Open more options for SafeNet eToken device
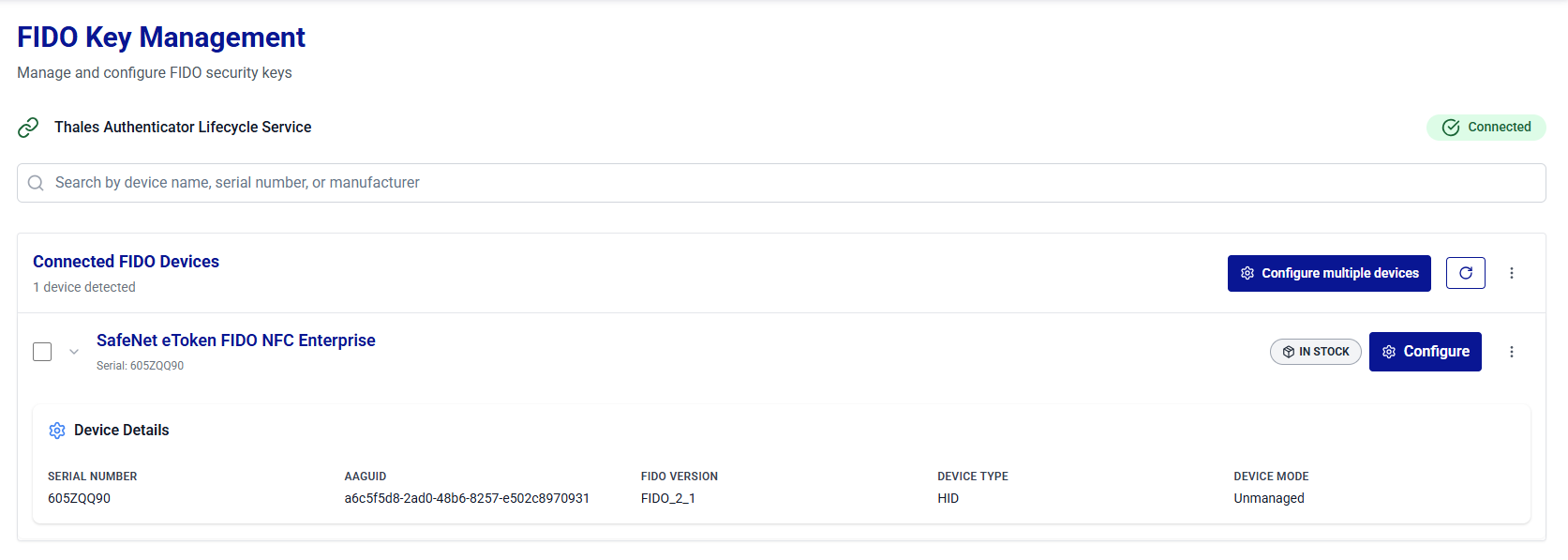This screenshot has width=1568, height=560. (x=1512, y=352)
